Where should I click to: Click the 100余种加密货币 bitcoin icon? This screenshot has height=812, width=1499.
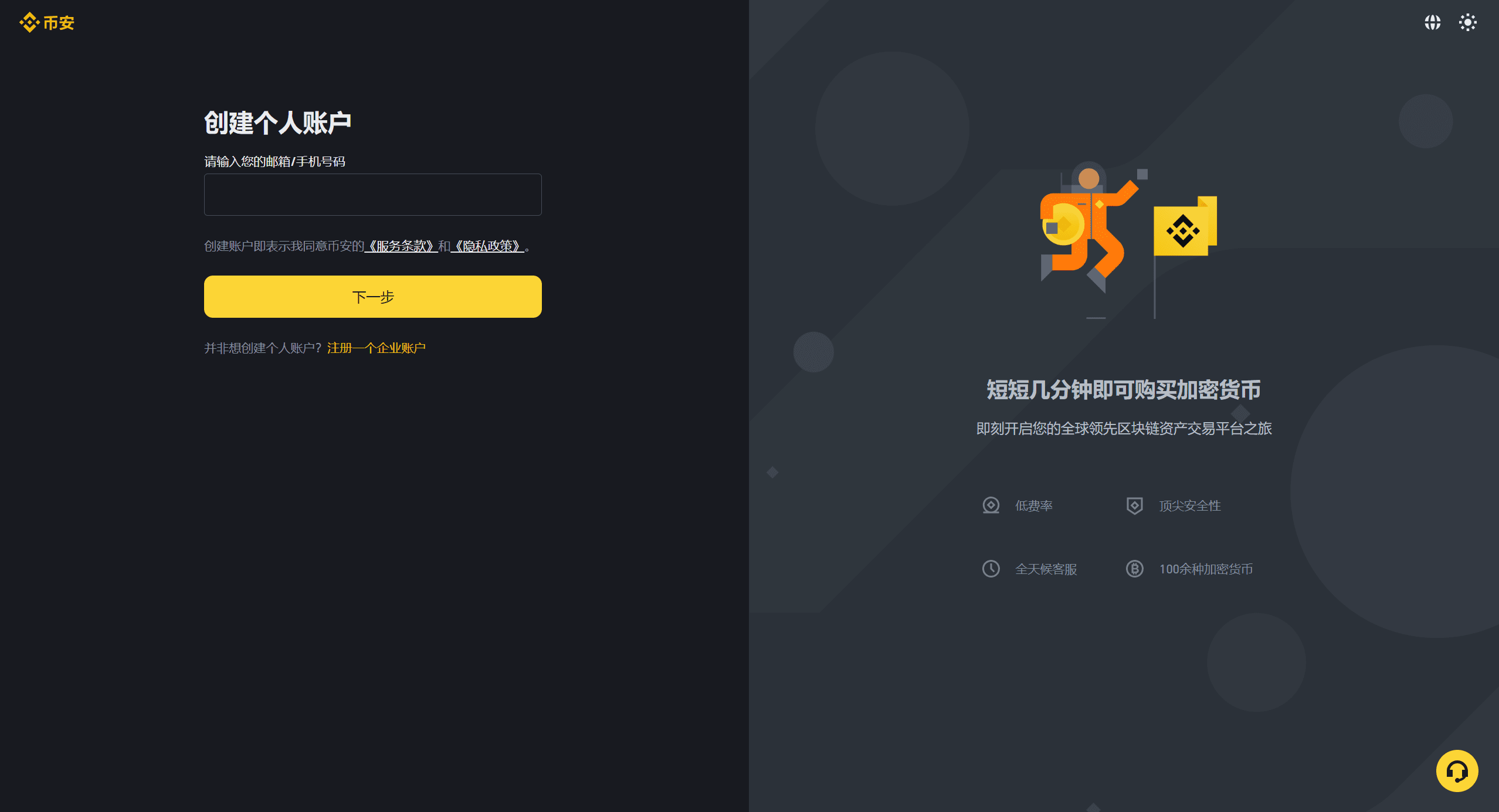[x=1134, y=568]
